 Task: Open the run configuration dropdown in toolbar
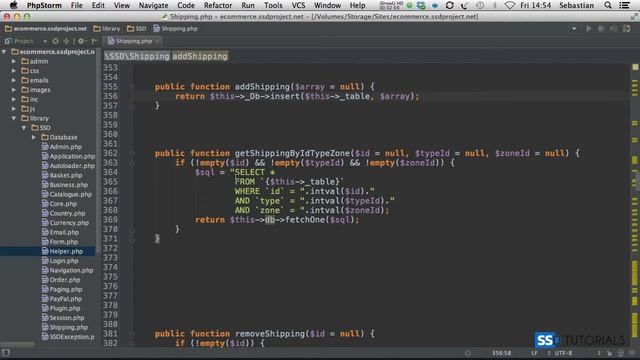tap(574, 29)
